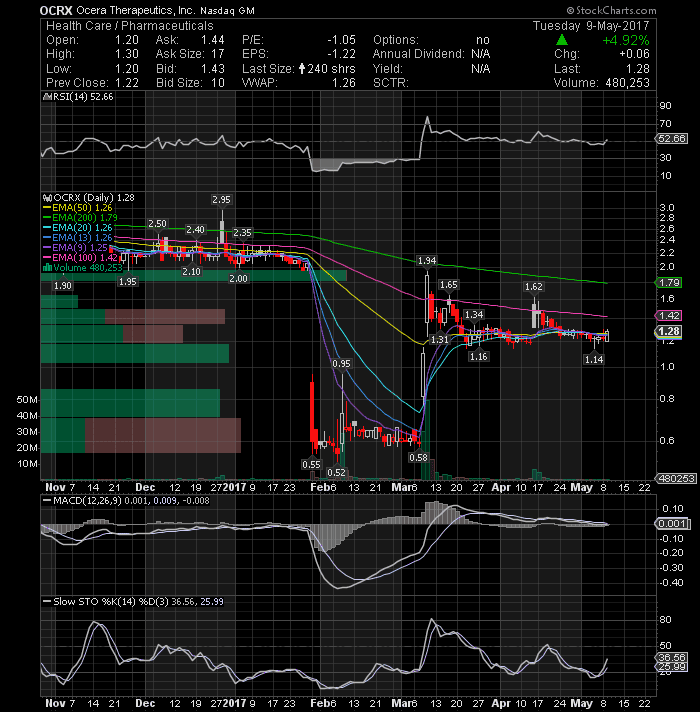Image resolution: width=700 pixels, height=712 pixels.
Task: Click the MACD legend line marker
Action: pyautogui.click(x=47, y=501)
